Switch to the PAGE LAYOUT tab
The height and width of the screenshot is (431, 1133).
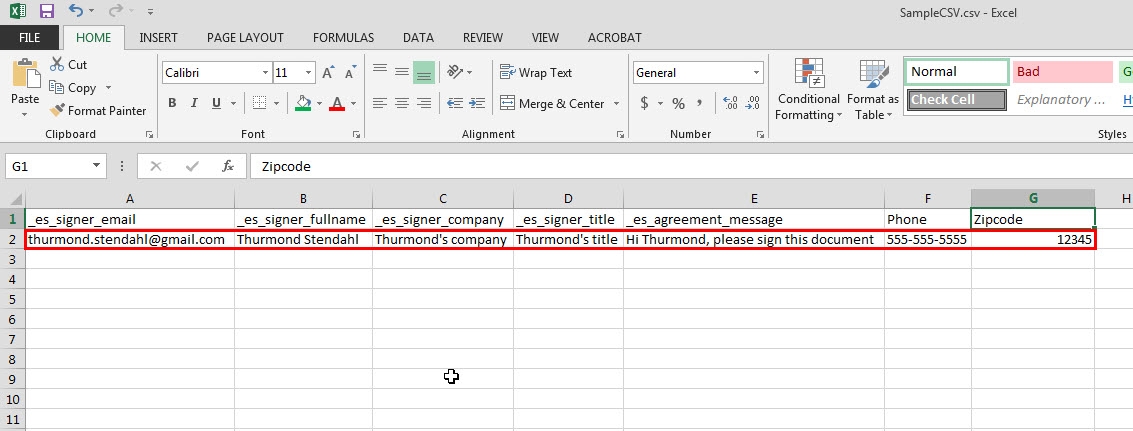(245, 38)
